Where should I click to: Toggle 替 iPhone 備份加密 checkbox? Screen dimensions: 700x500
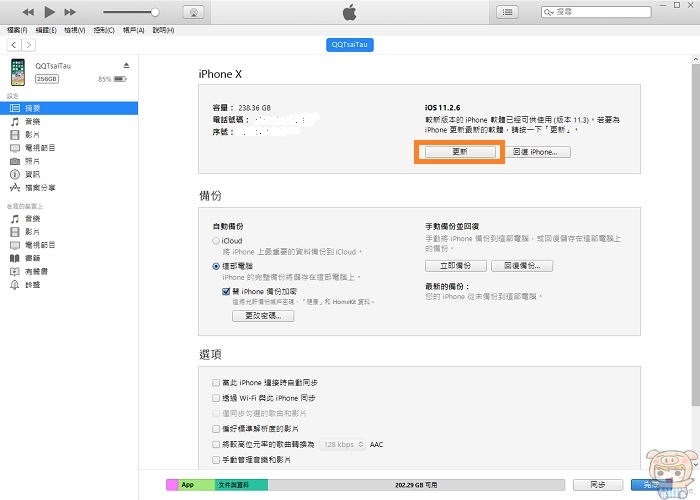[x=226, y=292]
